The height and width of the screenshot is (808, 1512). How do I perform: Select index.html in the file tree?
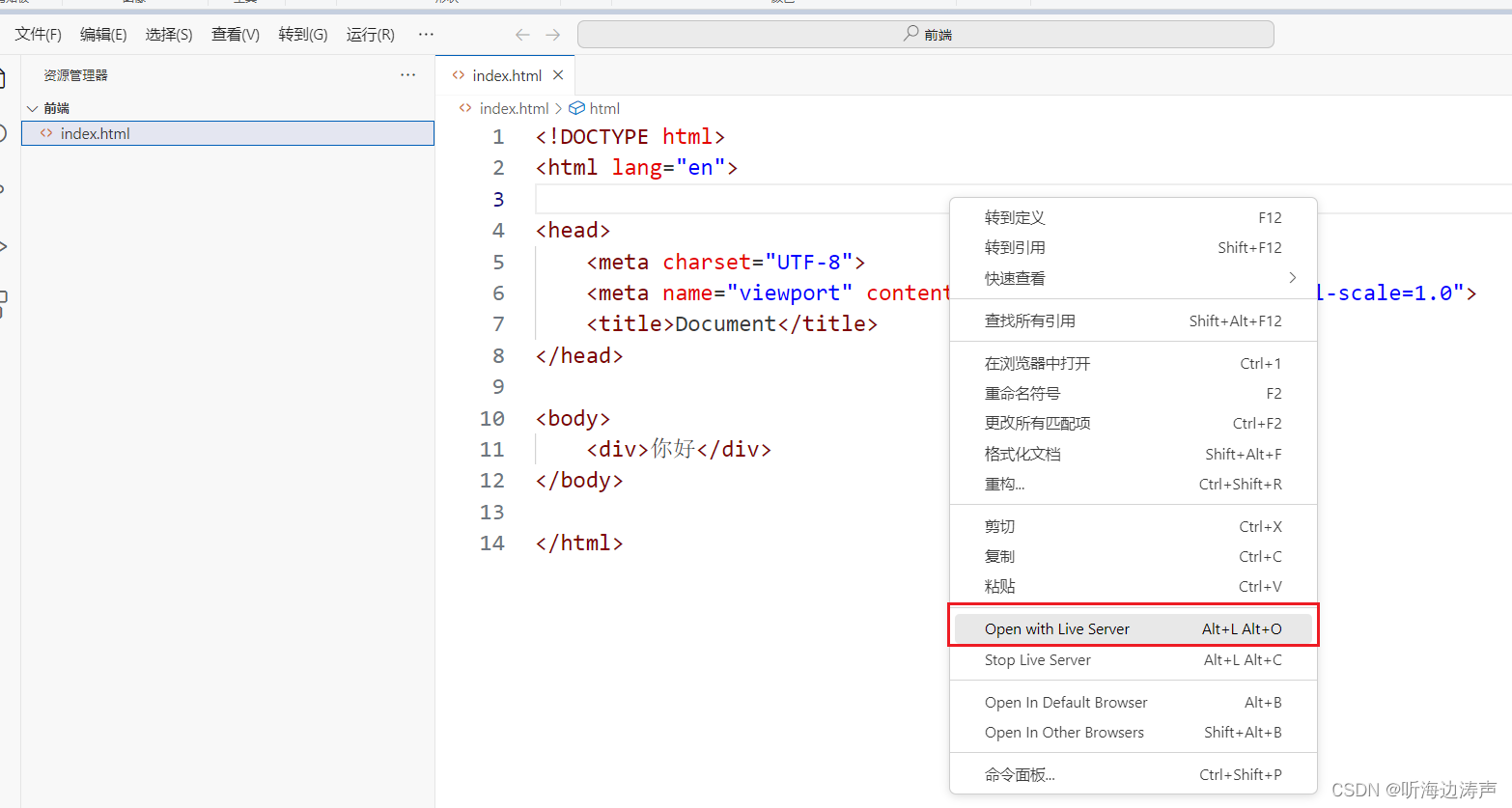tap(228, 133)
